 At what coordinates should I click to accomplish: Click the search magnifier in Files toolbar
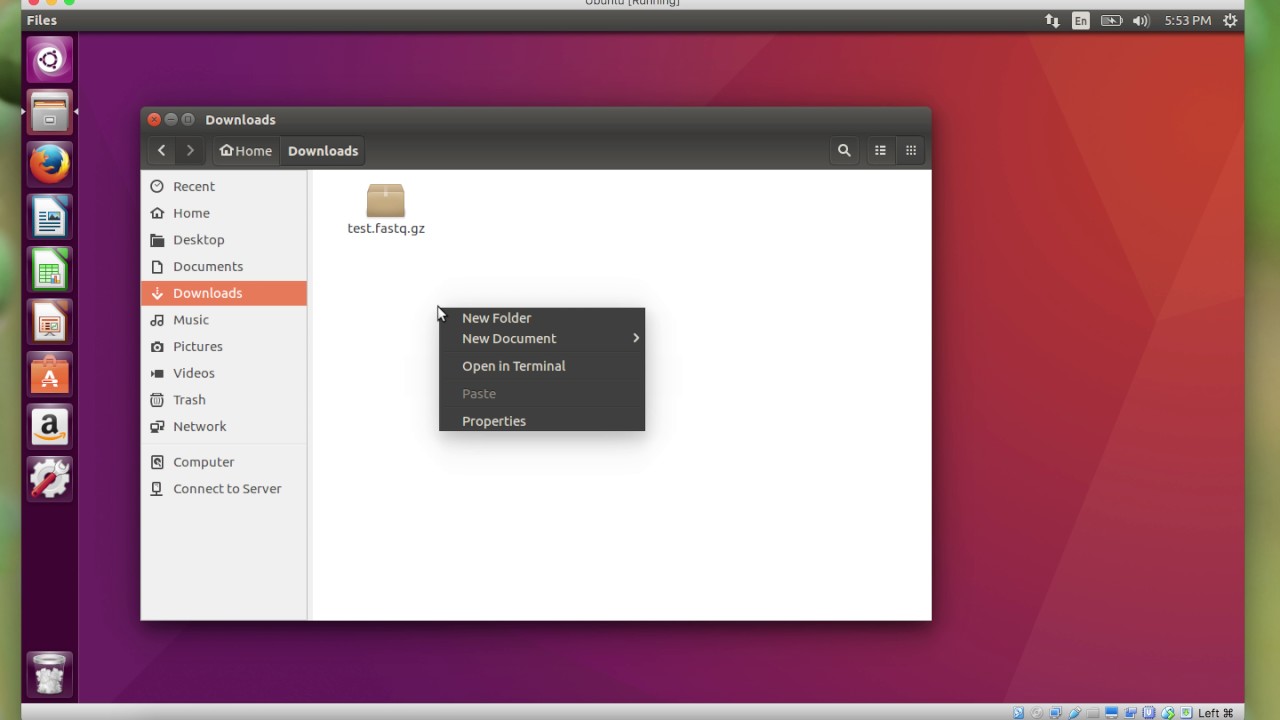(844, 151)
